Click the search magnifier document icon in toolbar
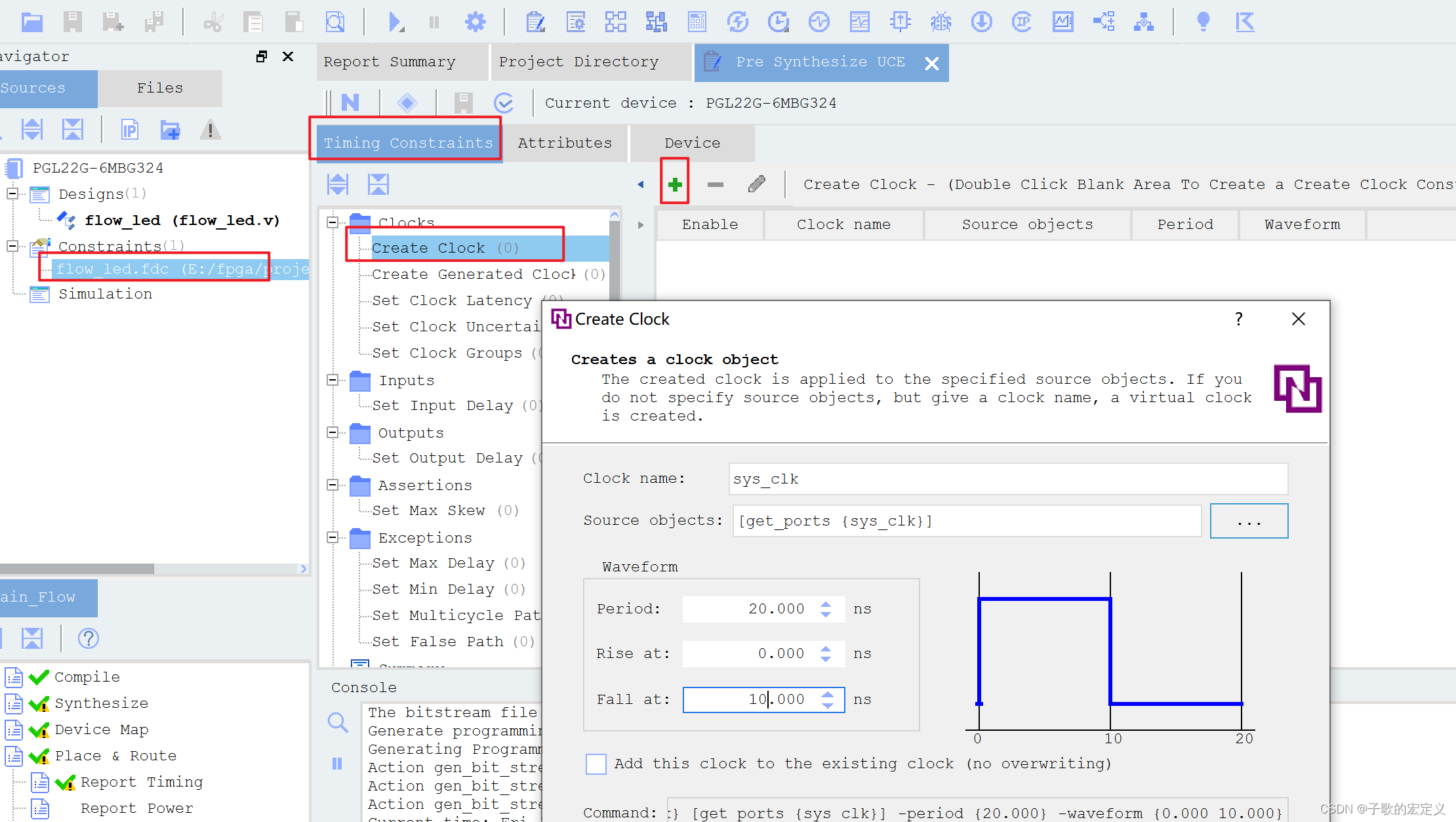Image resolution: width=1456 pixels, height=822 pixels. point(335,22)
